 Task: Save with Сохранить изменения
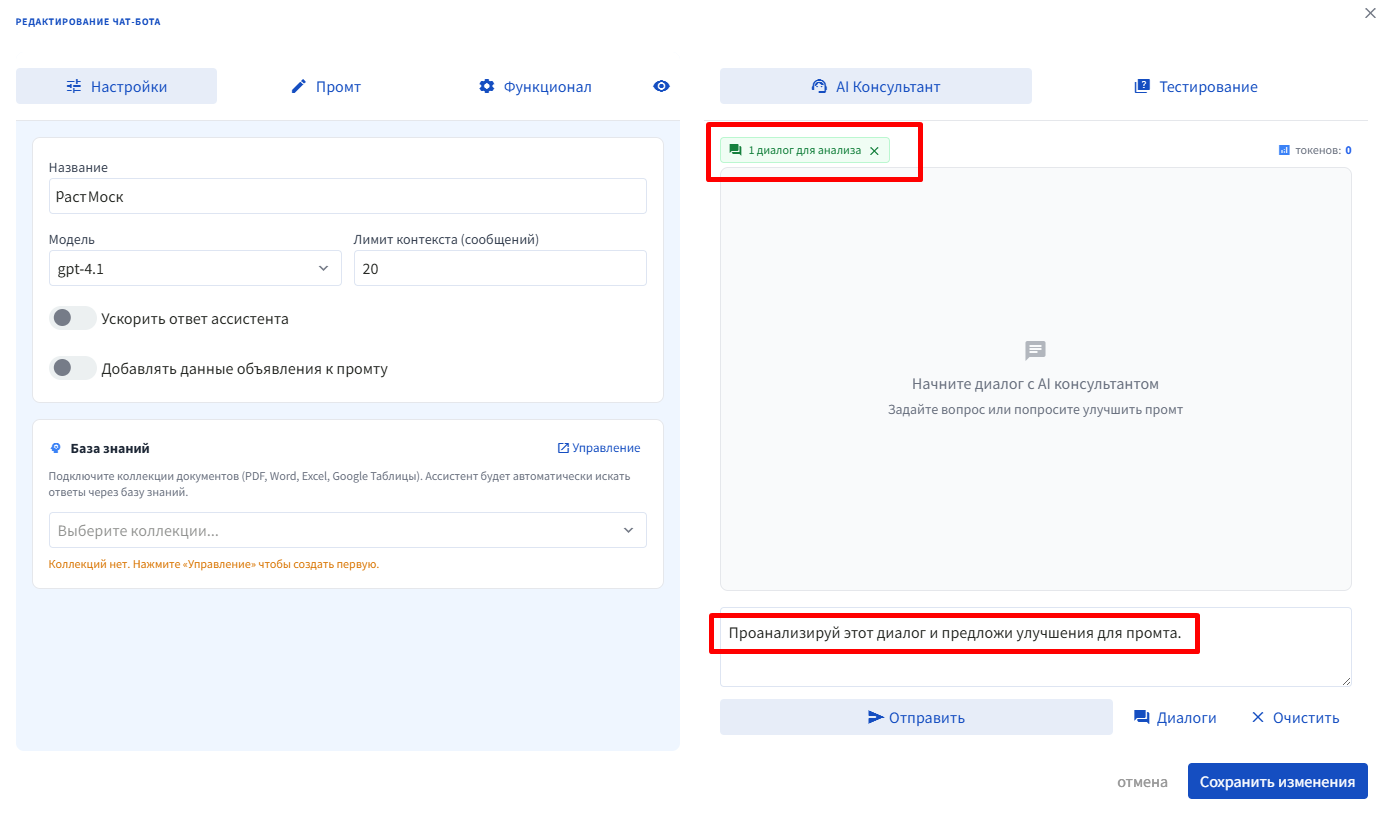coord(1278,782)
